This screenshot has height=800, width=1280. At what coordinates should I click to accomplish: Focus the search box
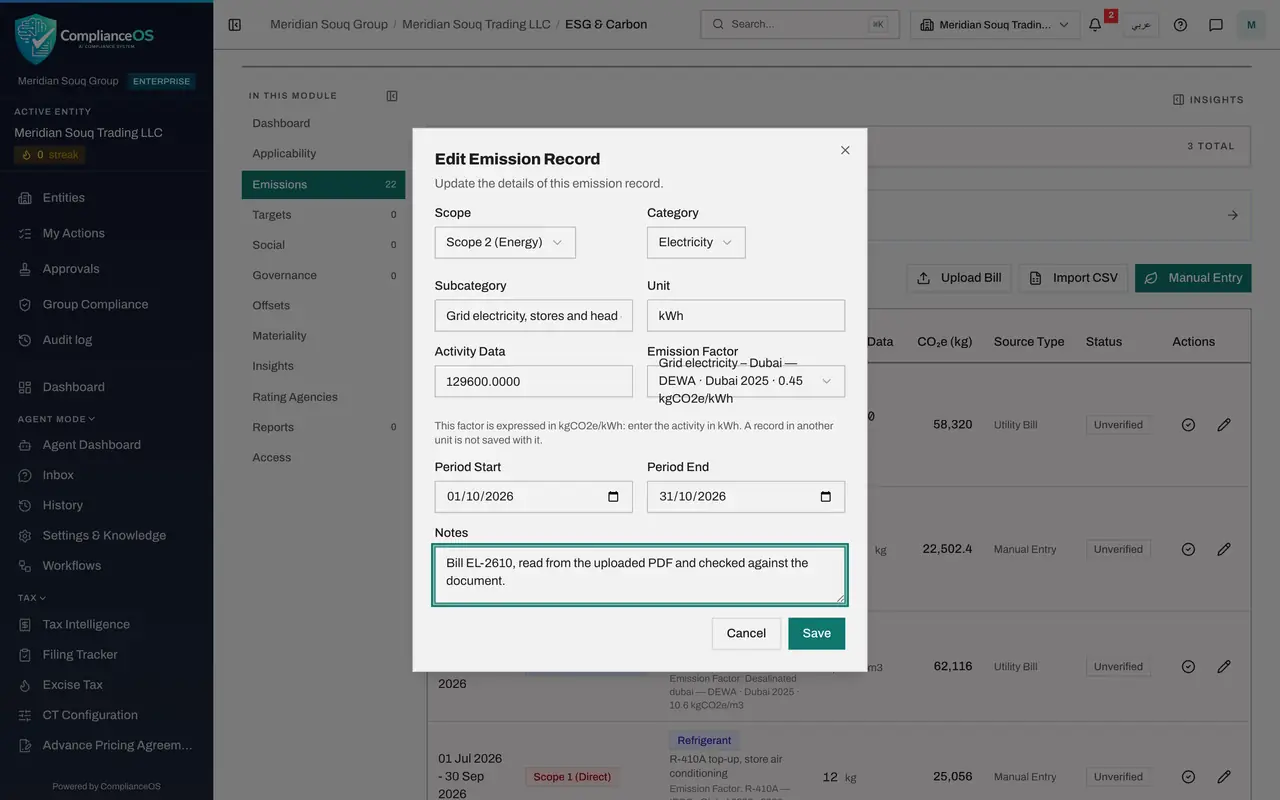(800, 25)
